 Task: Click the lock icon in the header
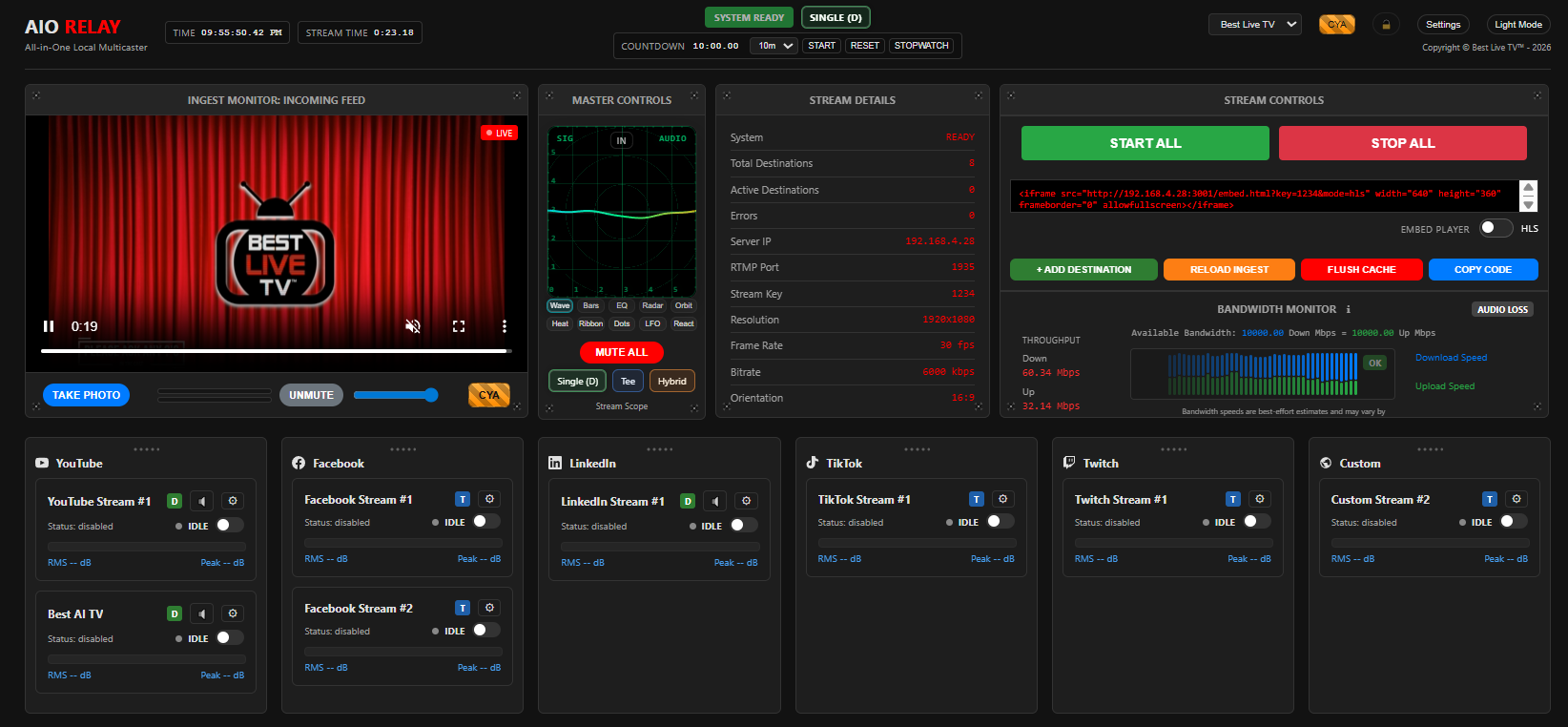click(x=1386, y=25)
